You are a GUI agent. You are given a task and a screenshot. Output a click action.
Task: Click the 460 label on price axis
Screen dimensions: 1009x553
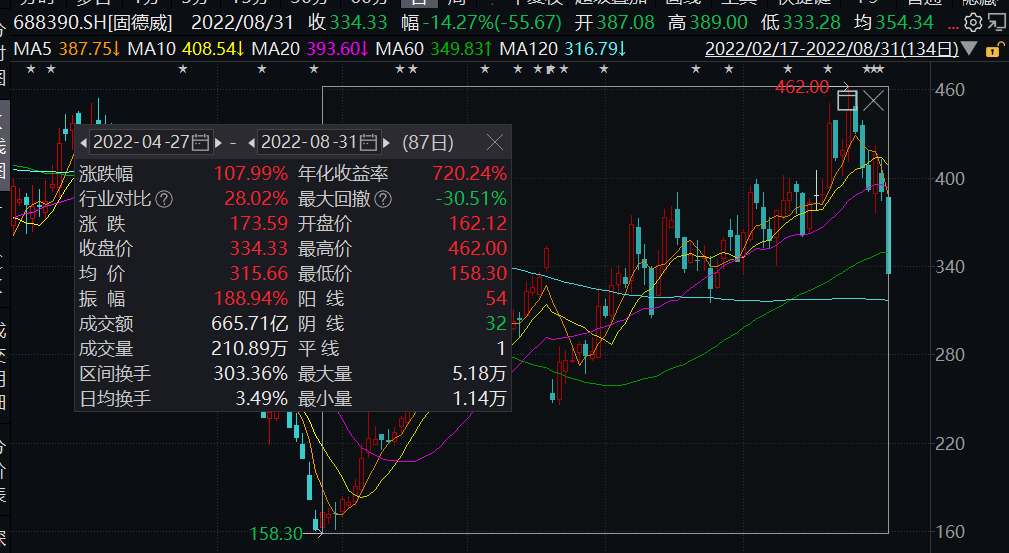tap(950, 90)
